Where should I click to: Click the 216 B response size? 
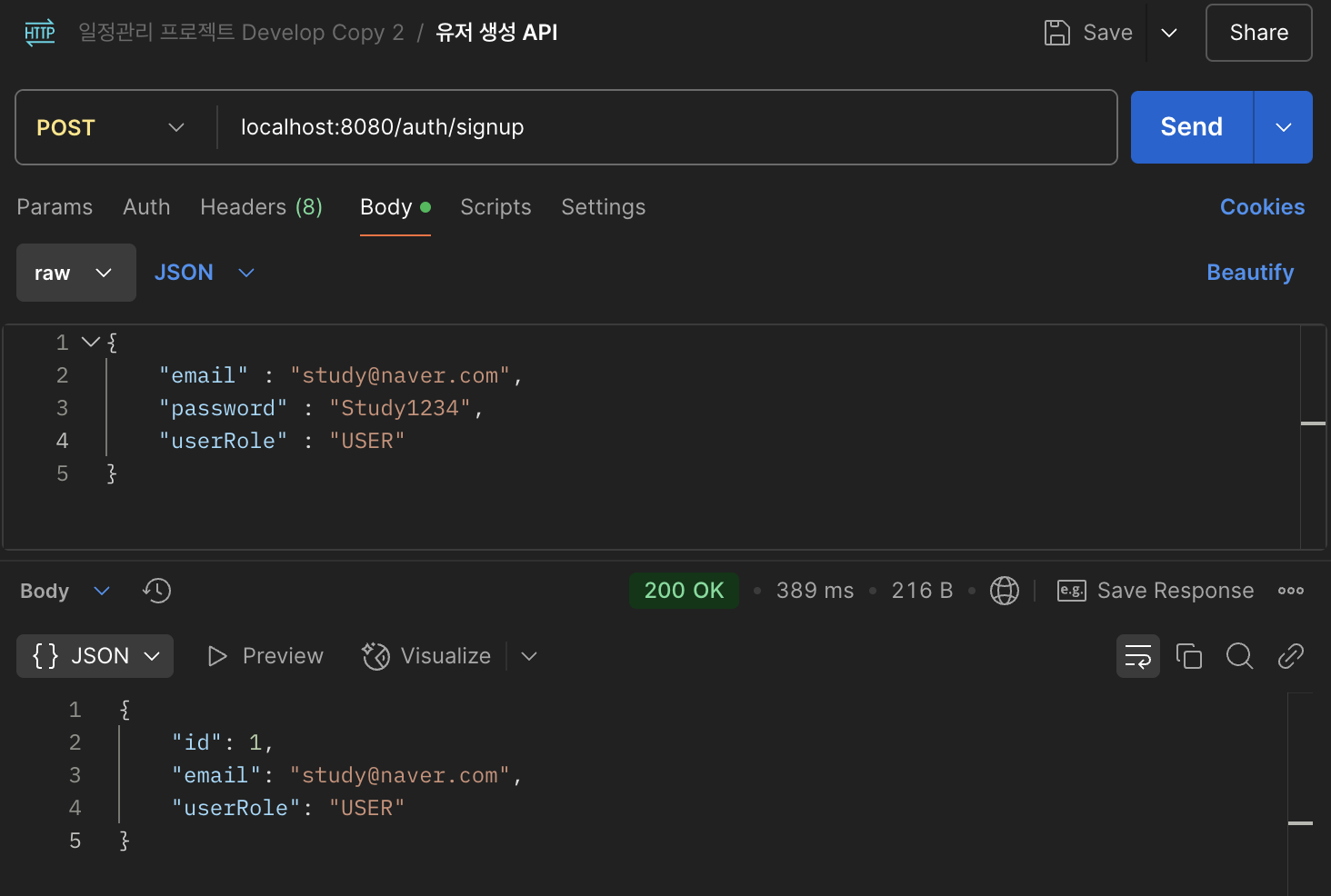(922, 591)
